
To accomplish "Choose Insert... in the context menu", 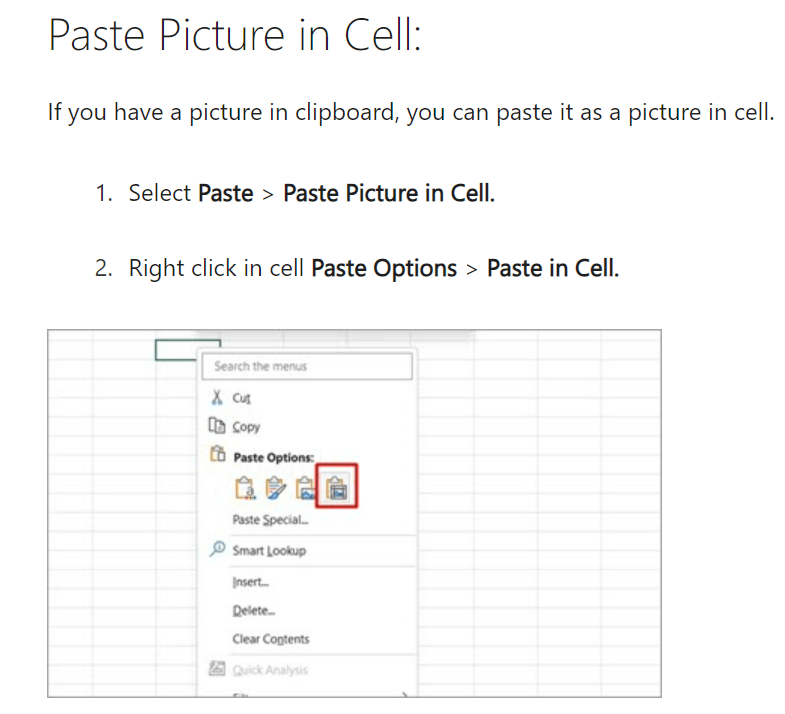I will pyautogui.click(x=250, y=581).
